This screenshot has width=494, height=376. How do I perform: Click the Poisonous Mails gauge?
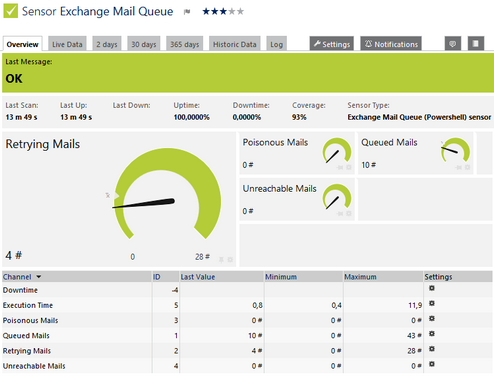coord(337,151)
